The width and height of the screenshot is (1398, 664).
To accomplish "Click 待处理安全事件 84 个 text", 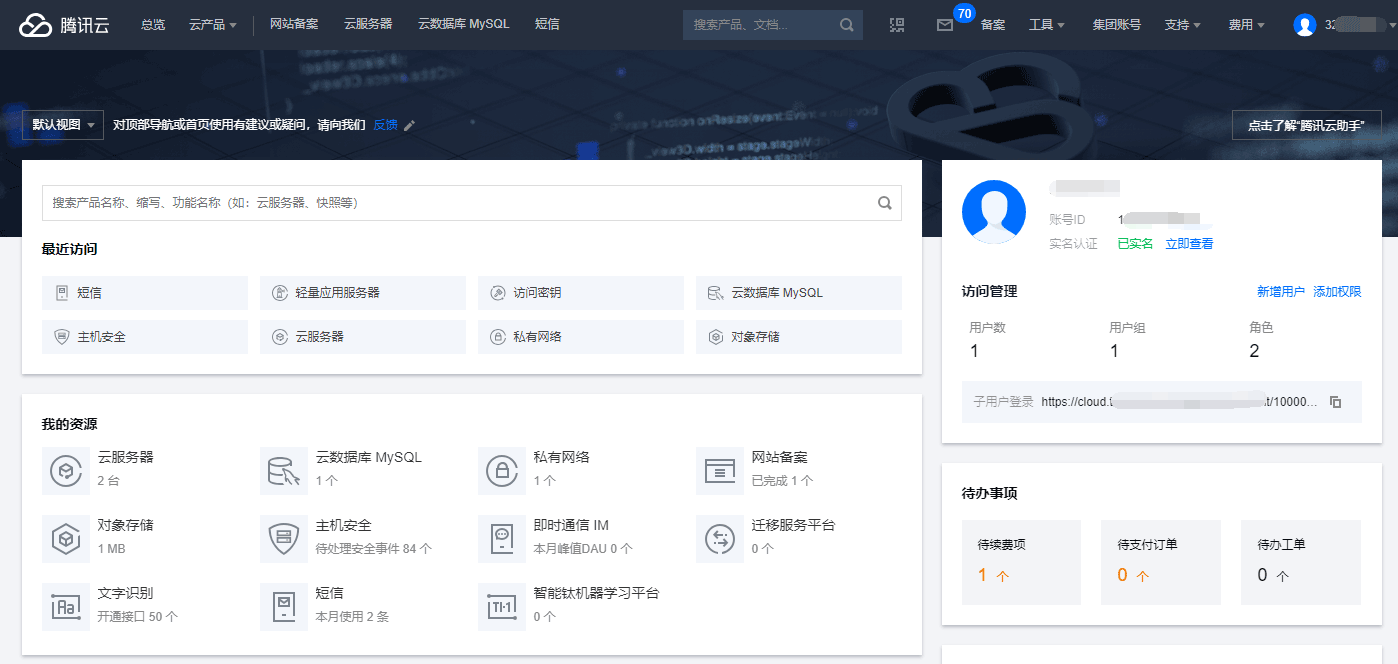I will pos(374,549).
